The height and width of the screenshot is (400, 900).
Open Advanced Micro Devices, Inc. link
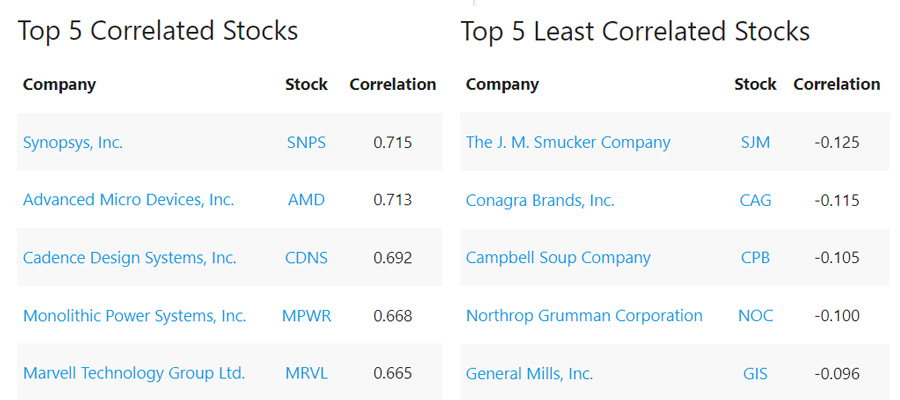(128, 200)
